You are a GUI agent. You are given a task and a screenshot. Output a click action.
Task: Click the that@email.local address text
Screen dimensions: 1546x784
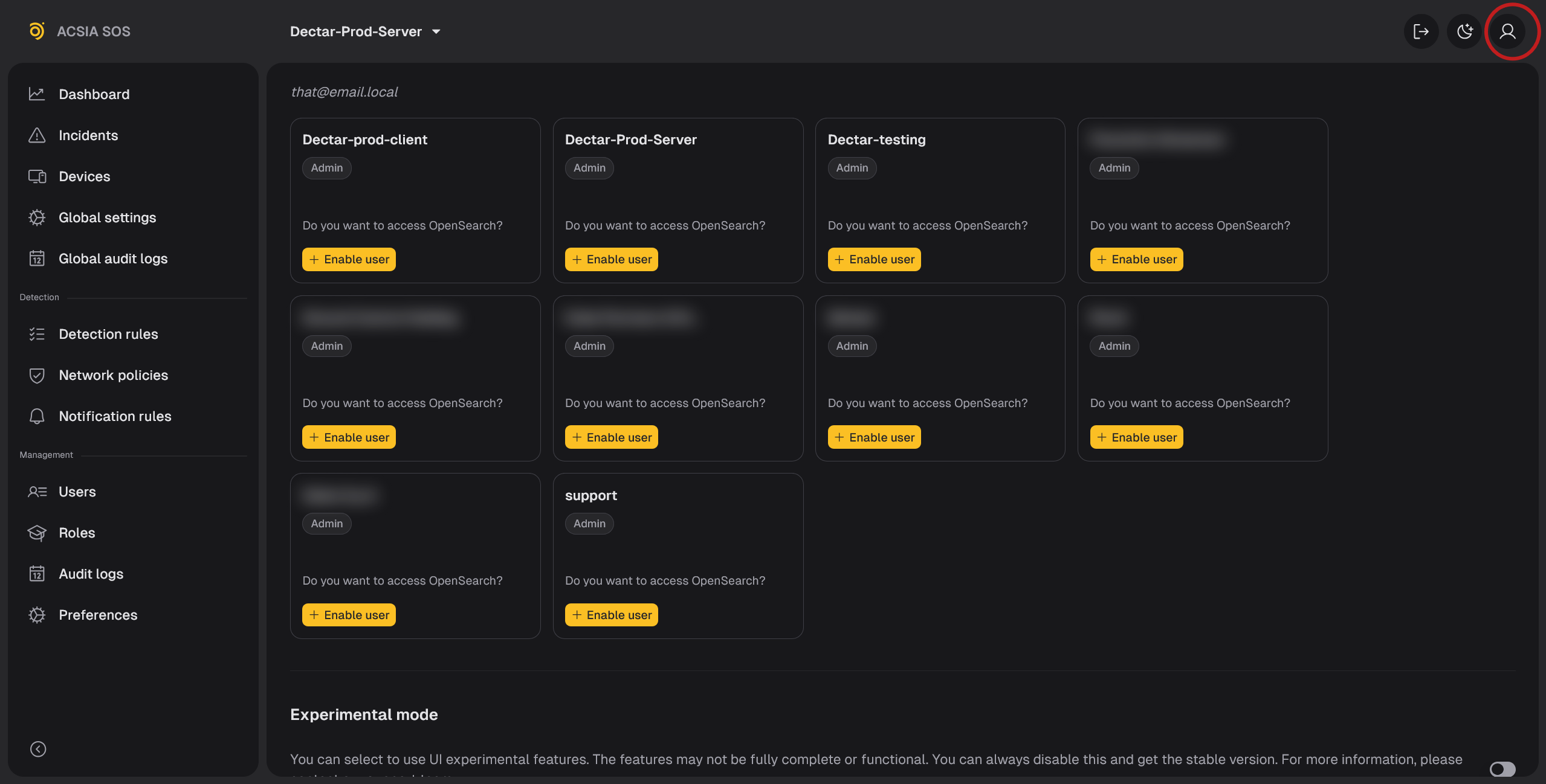pyautogui.click(x=344, y=92)
